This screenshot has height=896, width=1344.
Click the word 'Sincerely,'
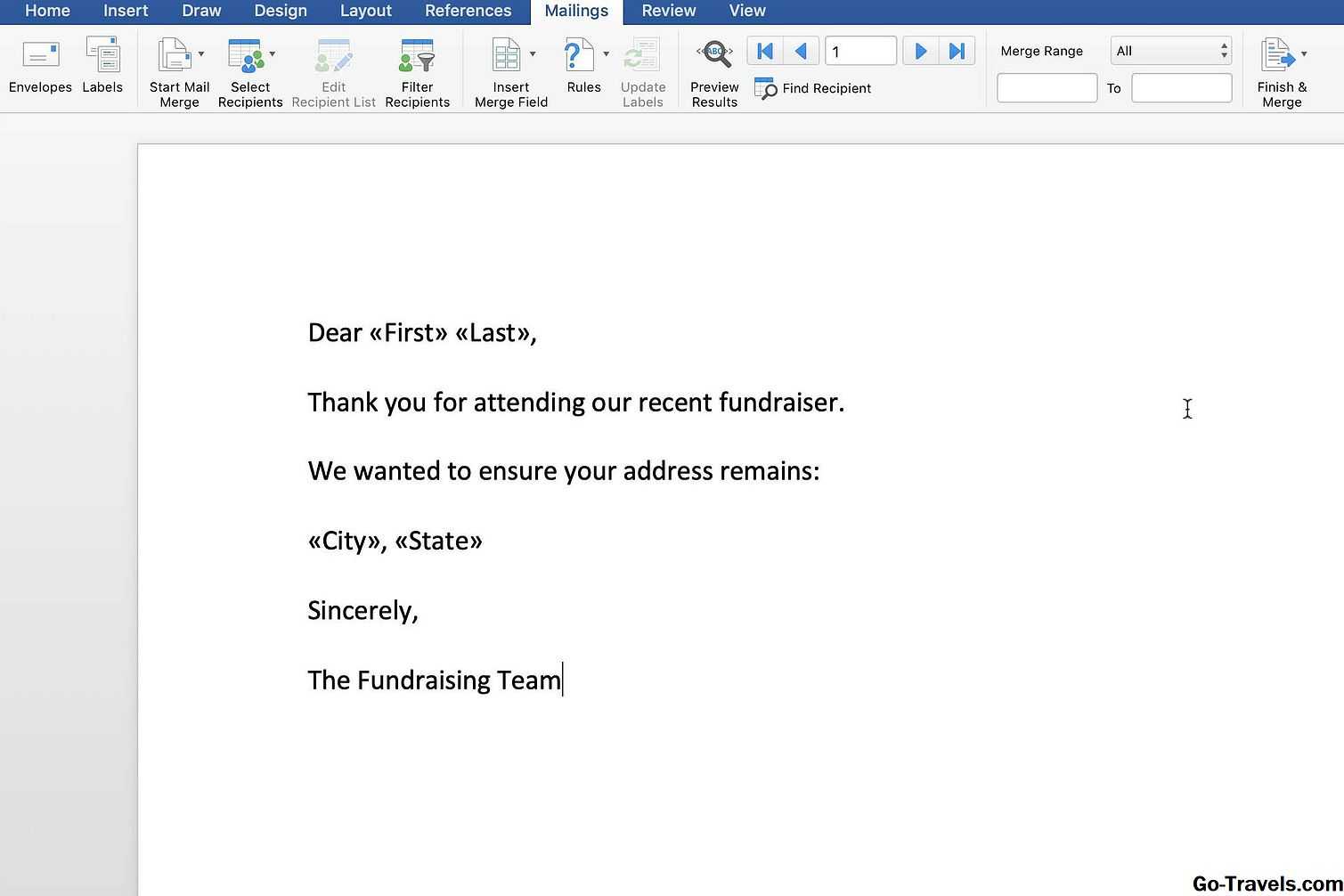pyautogui.click(x=362, y=610)
